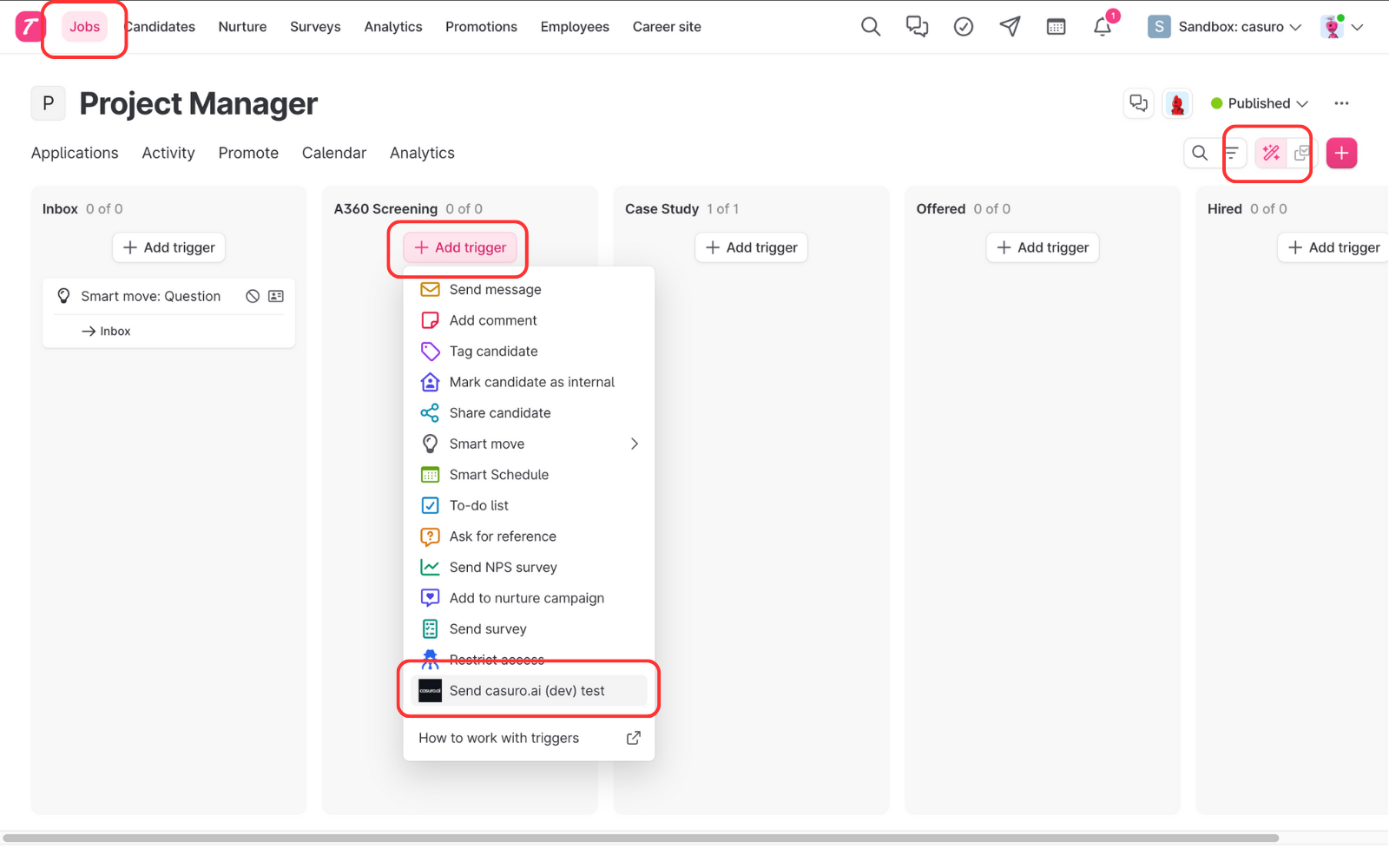Click Add trigger in A360 Screening
This screenshot has height=868, width=1389.
[460, 247]
